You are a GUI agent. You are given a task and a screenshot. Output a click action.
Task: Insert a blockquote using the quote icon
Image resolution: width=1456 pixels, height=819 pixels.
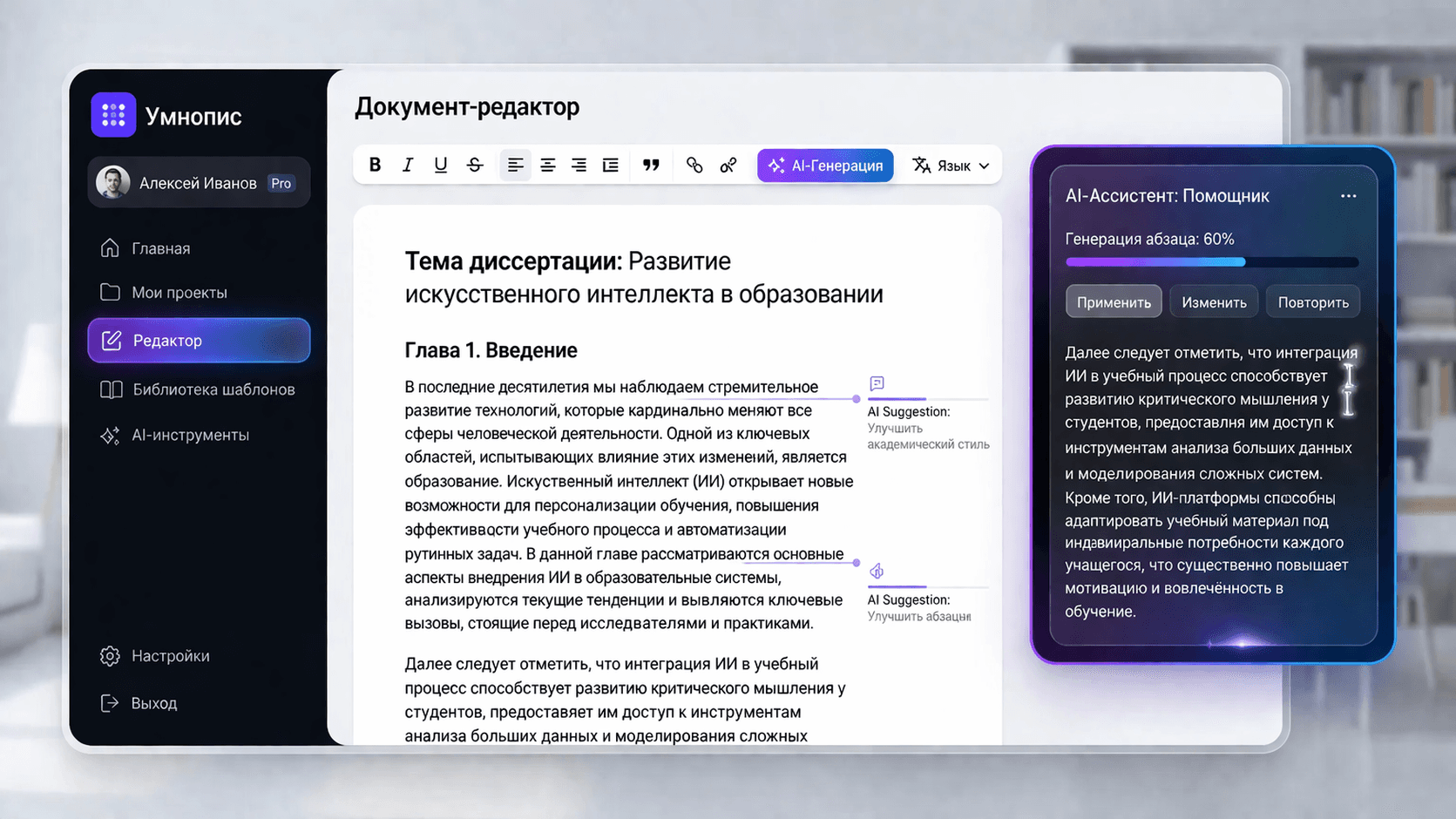pos(651,165)
